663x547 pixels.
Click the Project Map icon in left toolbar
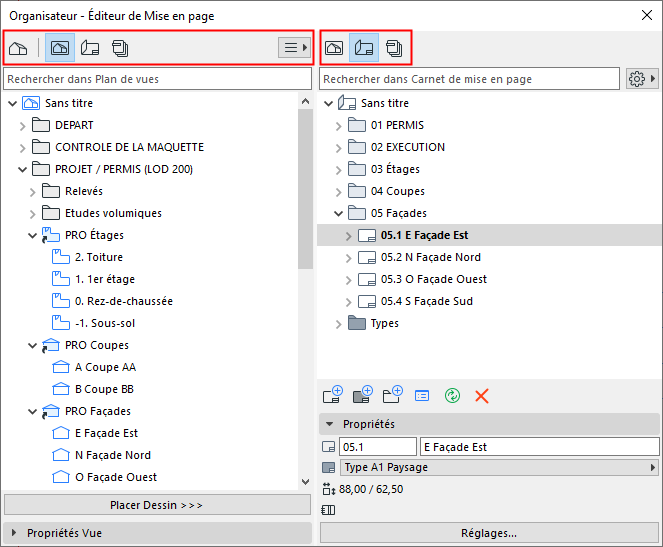click(18, 48)
